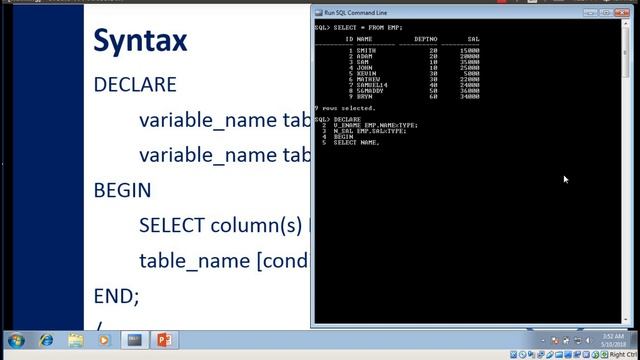
Task: Launch Internet Explorer from the taskbar
Action: (x=46, y=340)
